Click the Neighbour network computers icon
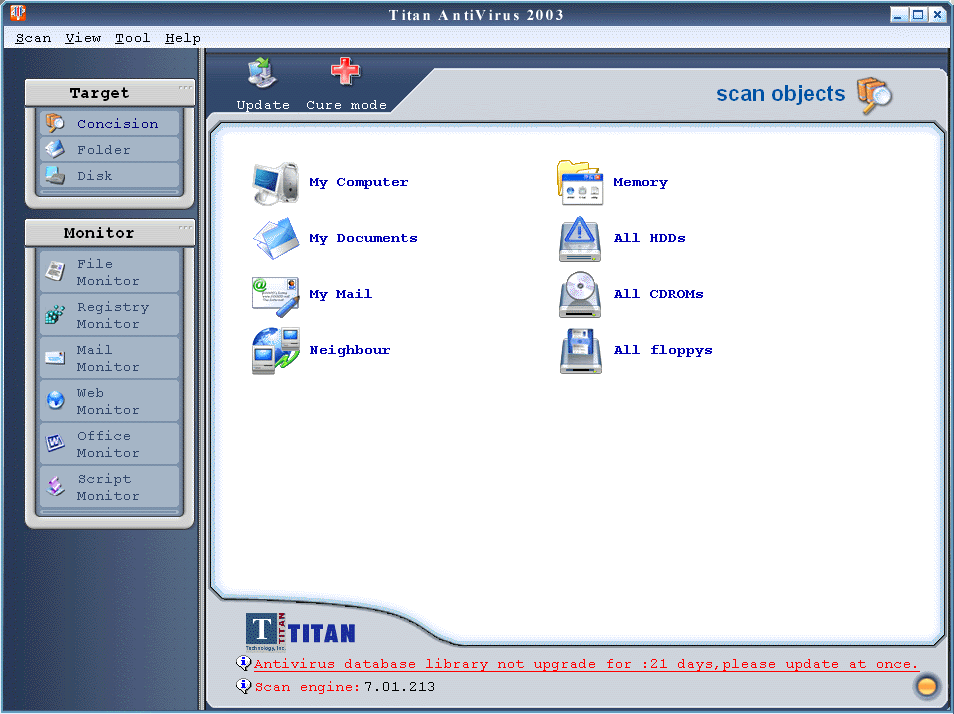Viewport: 954px width, 714px height. pos(276,351)
